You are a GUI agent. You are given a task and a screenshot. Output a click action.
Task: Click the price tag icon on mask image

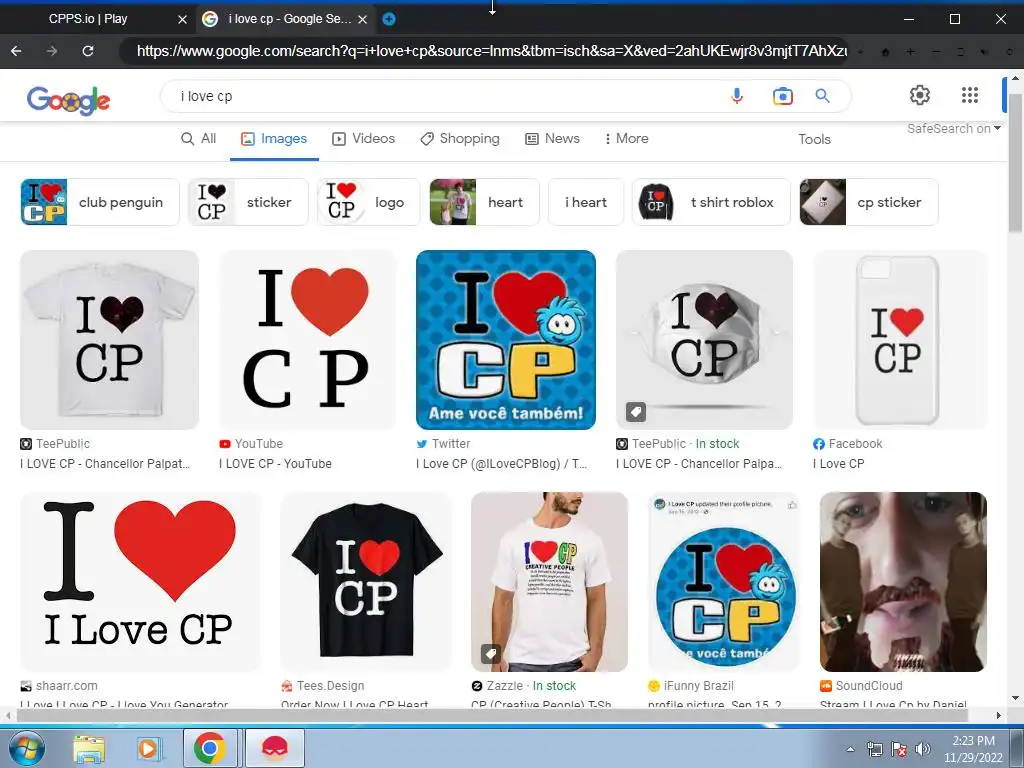pos(635,411)
